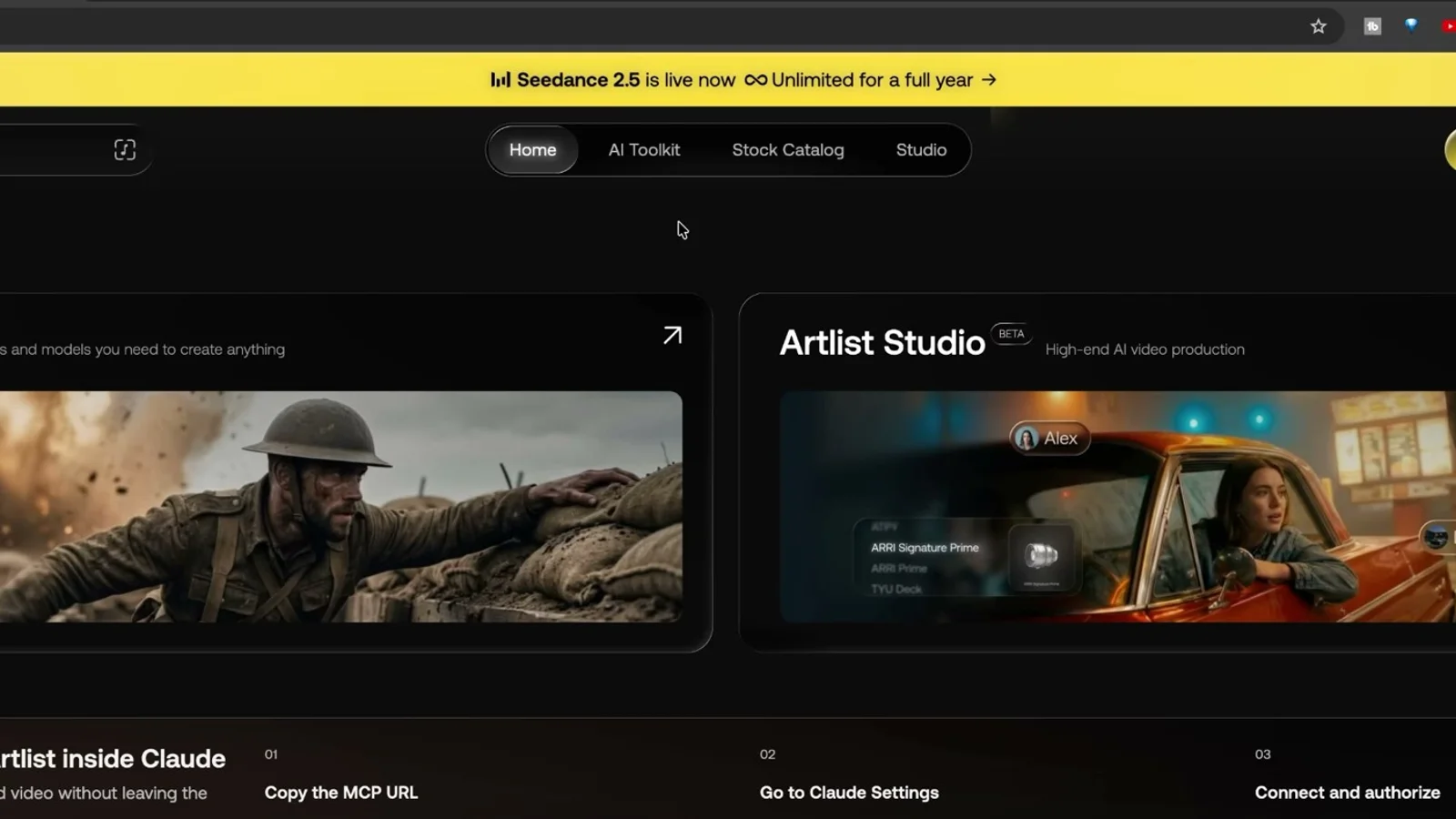Open the gray browser extension icon
The image size is (1456, 819).
(1372, 26)
